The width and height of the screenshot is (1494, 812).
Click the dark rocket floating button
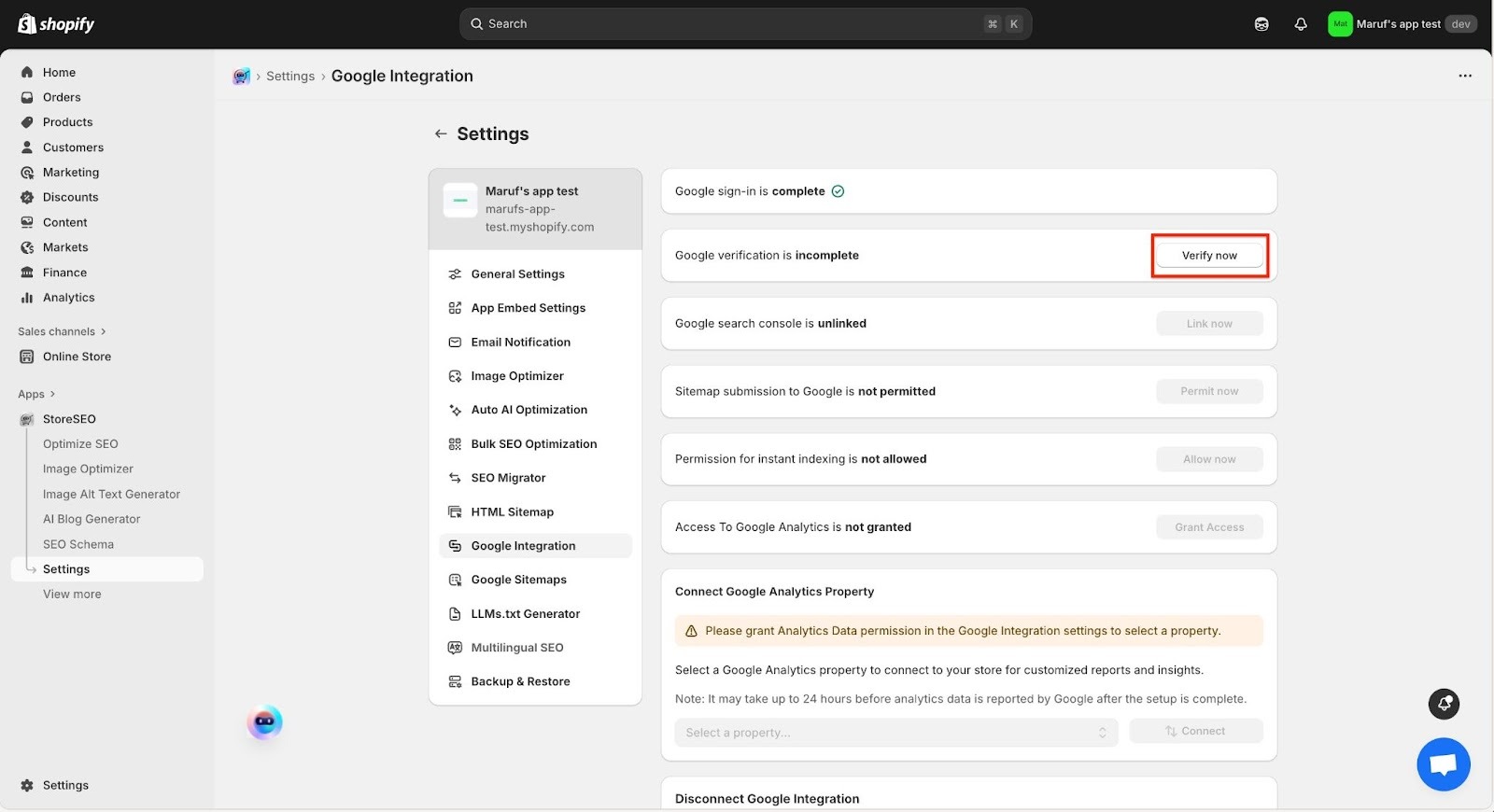tap(1444, 704)
